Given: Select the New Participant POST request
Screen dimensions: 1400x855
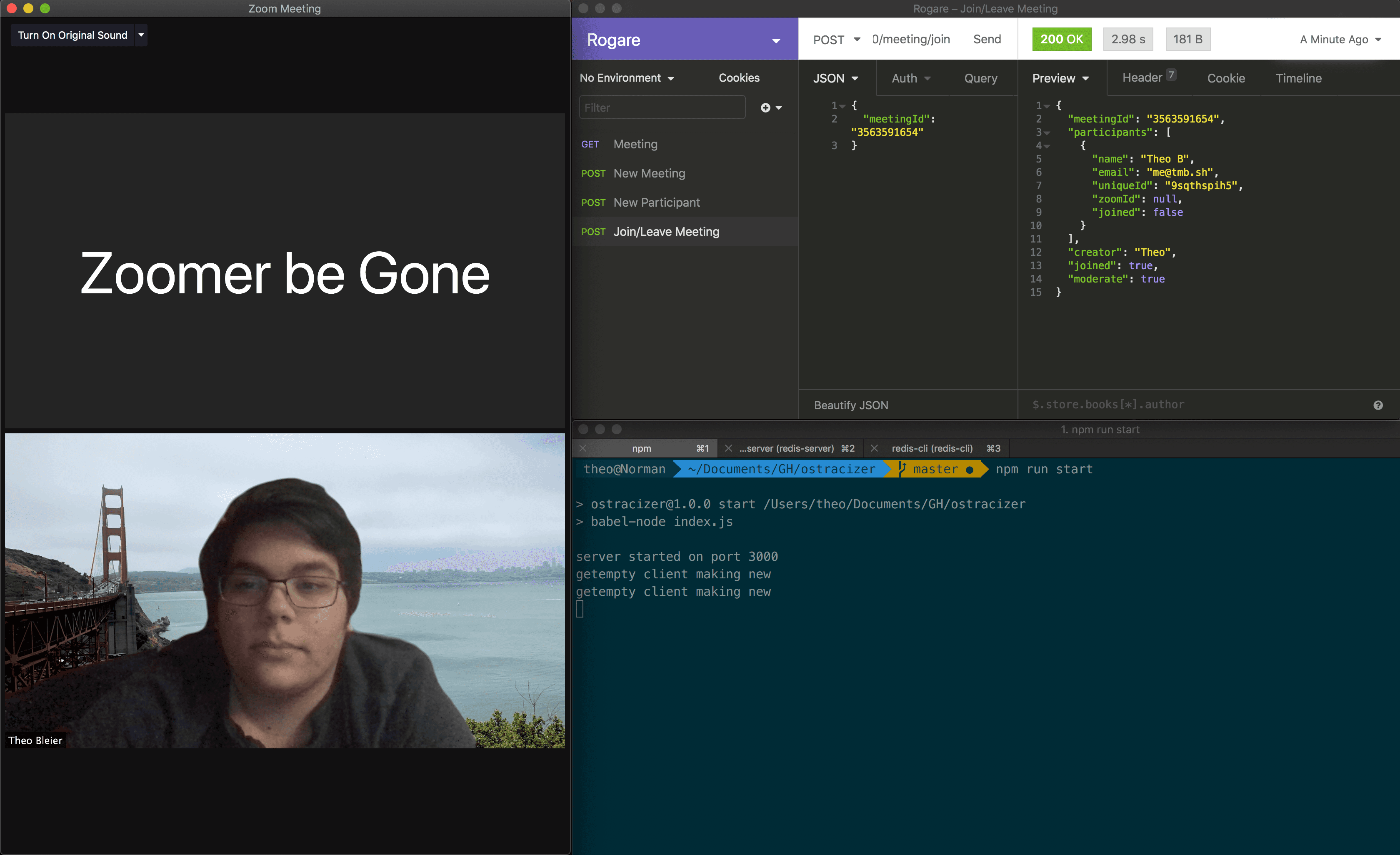Looking at the screenshot, I should point(656,203).
